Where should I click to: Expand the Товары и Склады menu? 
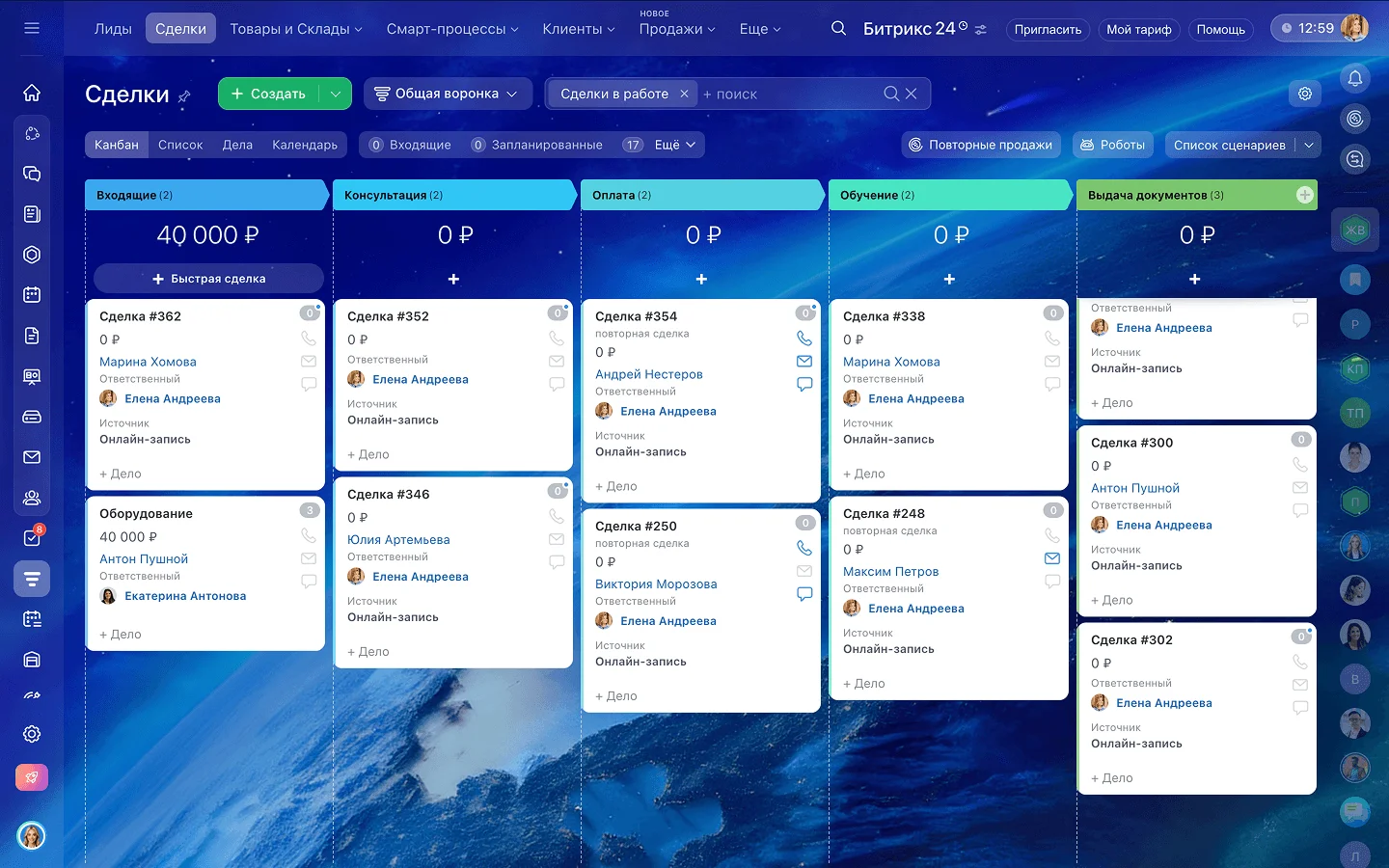296,29
